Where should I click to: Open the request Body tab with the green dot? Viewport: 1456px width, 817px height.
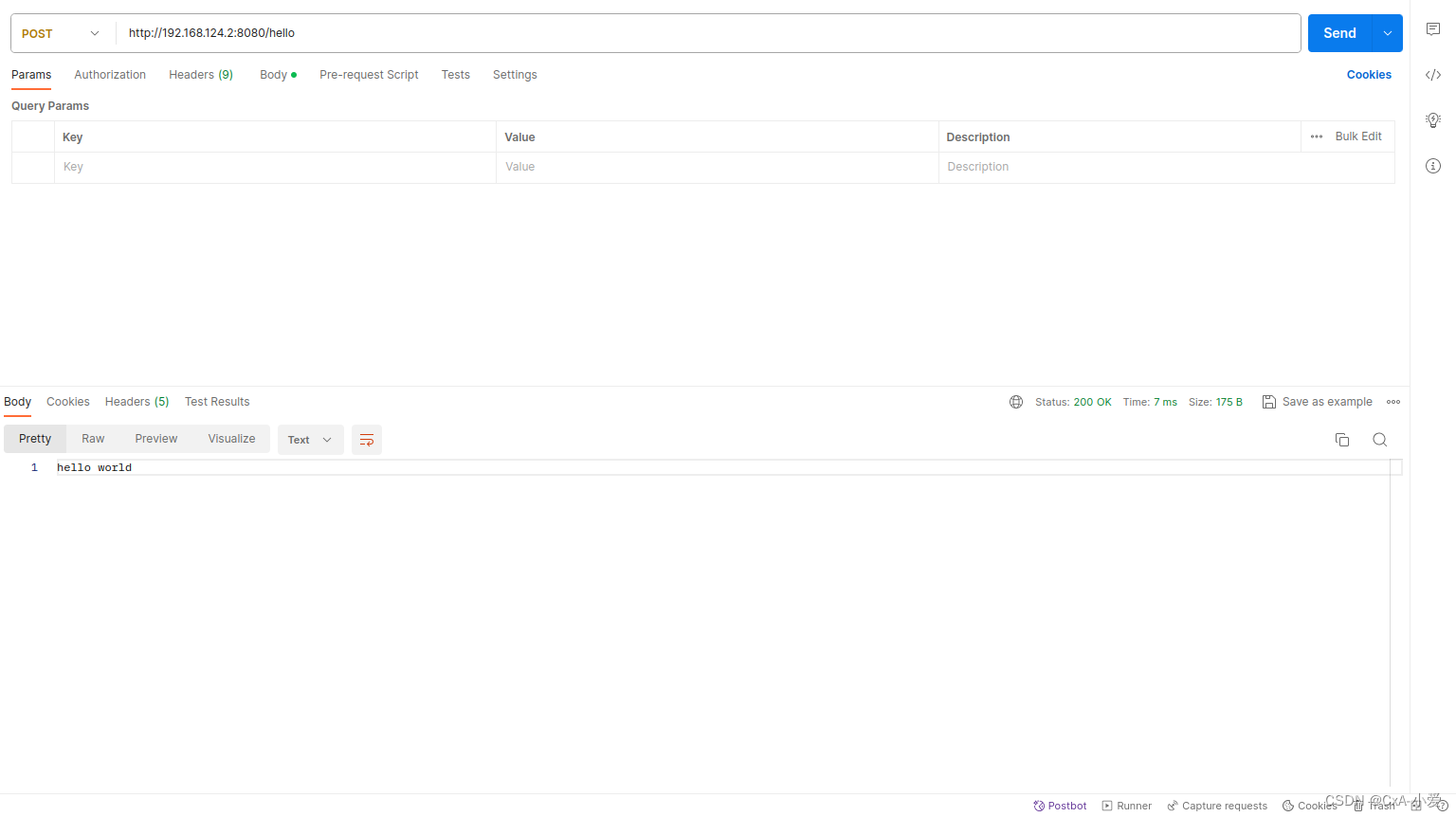(278, 75)
